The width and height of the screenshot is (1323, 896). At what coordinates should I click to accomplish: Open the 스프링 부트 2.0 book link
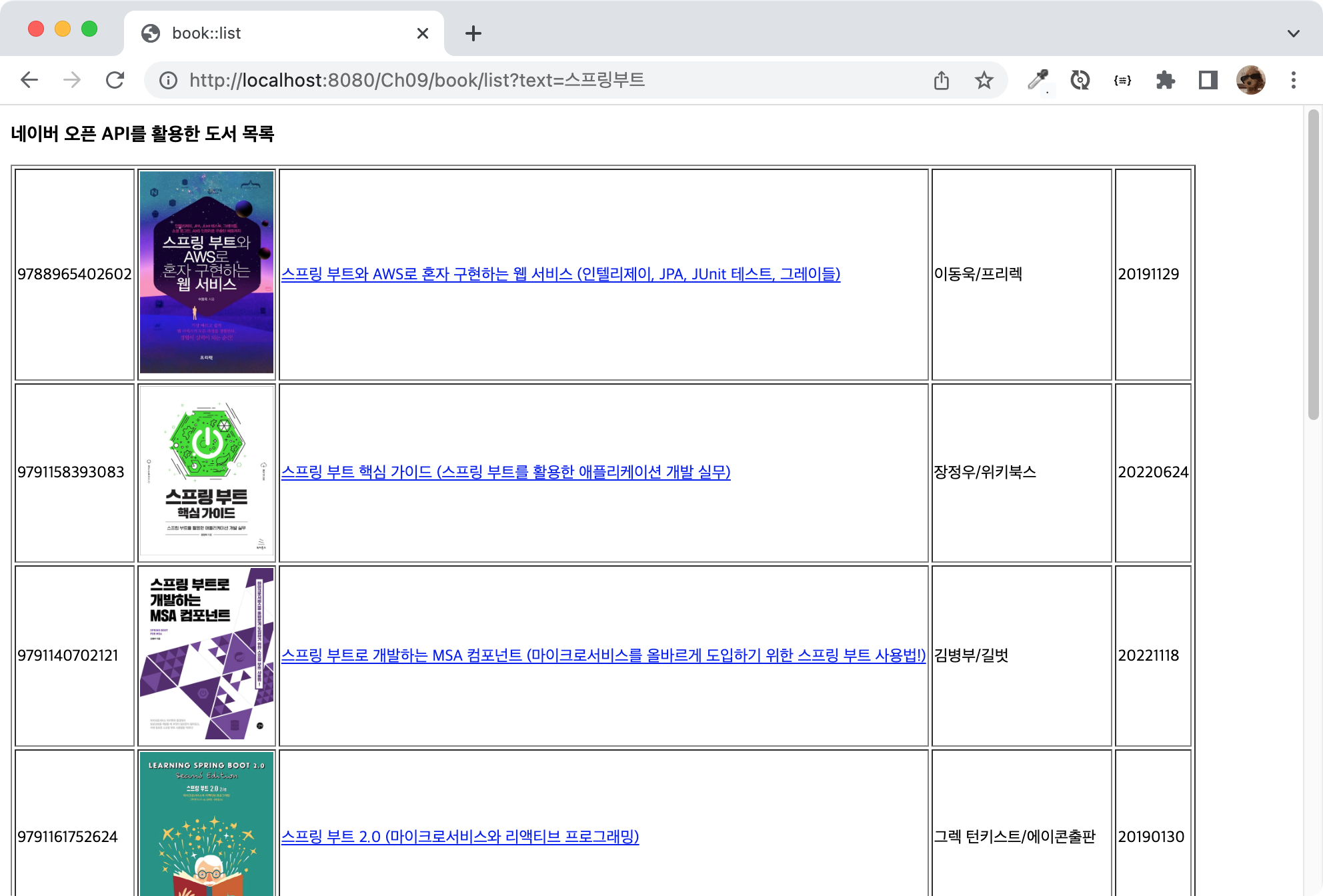459,837
